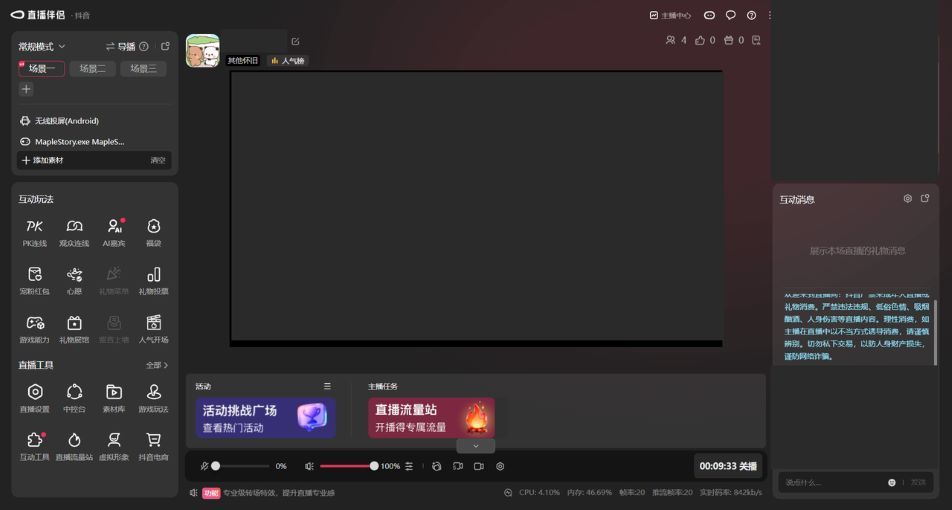Open 礼物展馆 gift gallery
952x510 pixels.
coord(74,329)
